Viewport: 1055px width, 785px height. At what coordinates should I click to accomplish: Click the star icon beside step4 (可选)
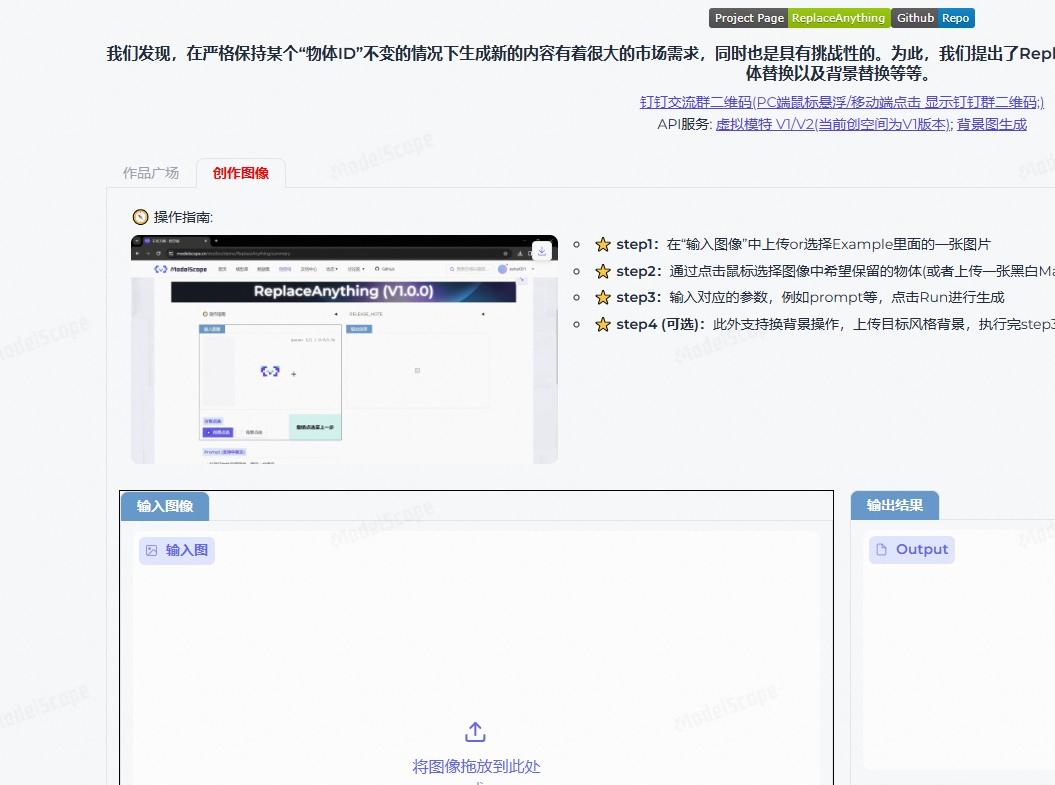tap(603, 324)
